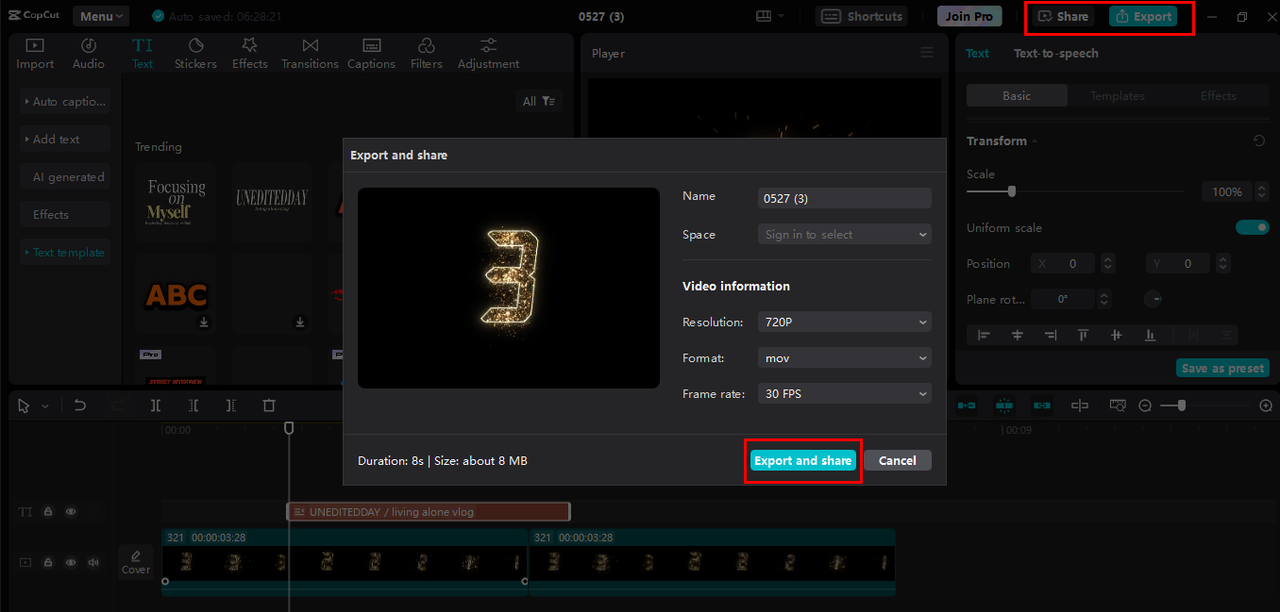This screenshot has height=612, width=1280.
Task: Select the Basic tab
Action: click(1017, 96)
